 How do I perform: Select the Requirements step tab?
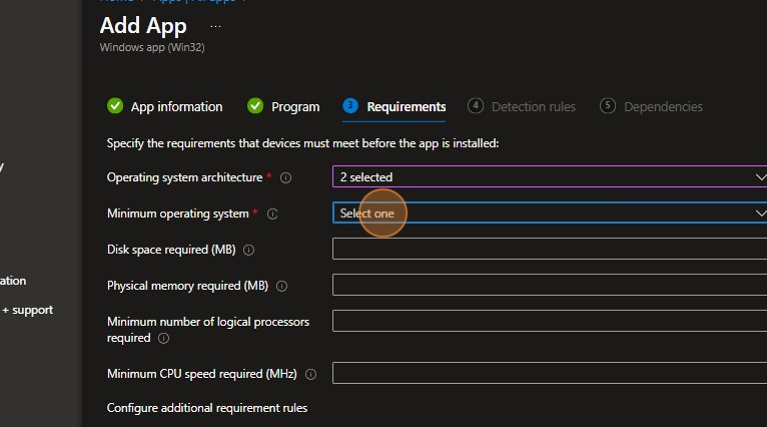395,107
